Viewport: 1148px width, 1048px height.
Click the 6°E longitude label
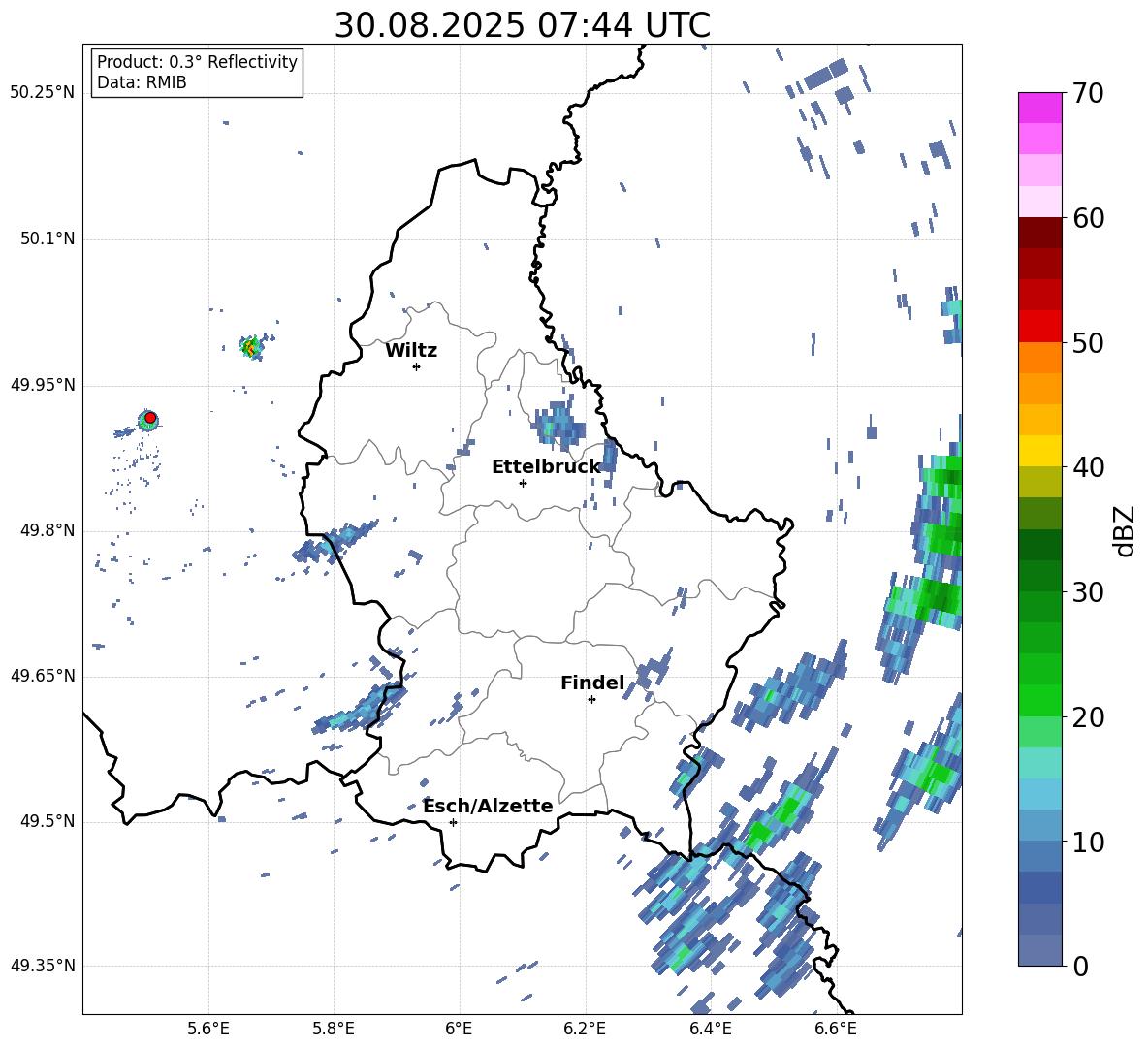click(459, 1029)
